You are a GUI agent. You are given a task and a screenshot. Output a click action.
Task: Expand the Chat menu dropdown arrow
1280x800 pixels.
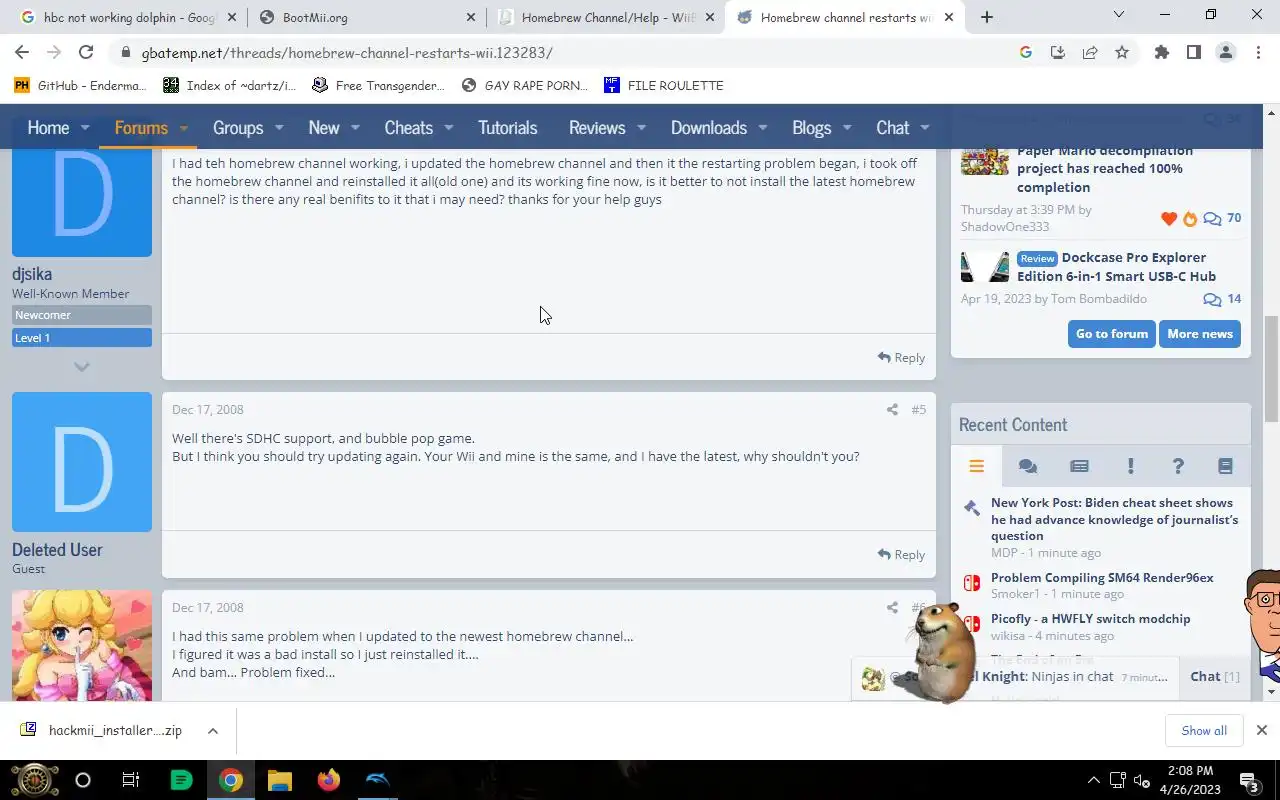[x=925, y=128]
